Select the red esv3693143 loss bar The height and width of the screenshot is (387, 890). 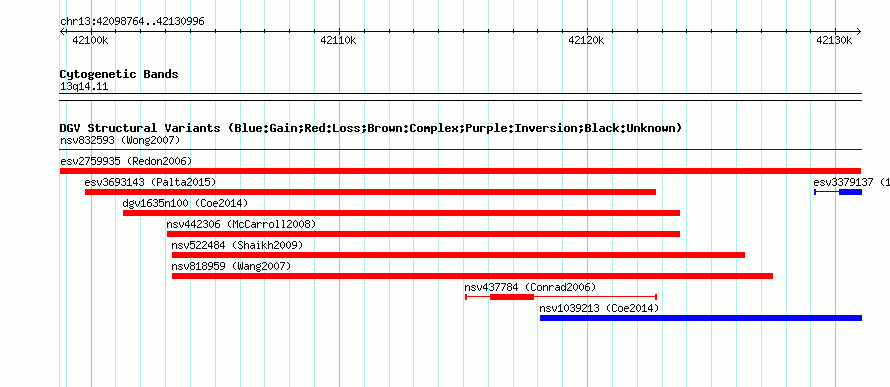pyautogui.click(x=371, y=192)
